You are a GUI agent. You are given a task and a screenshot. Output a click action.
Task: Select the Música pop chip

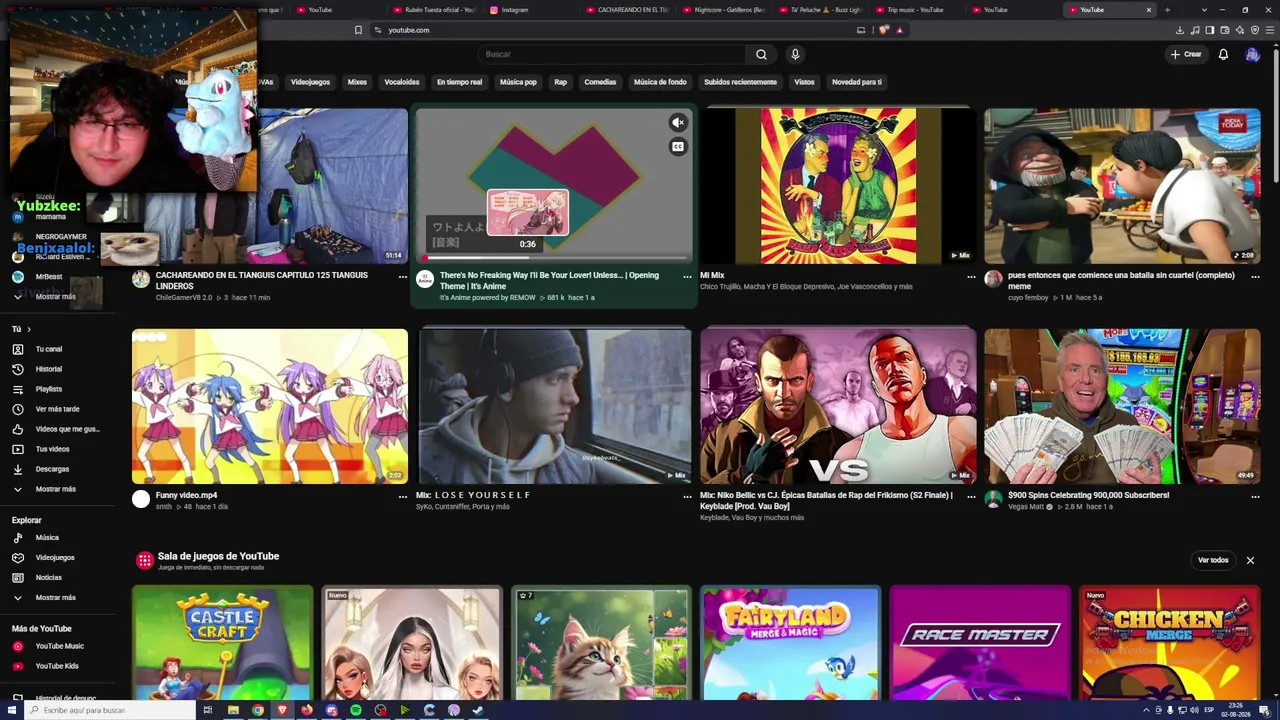518,82
